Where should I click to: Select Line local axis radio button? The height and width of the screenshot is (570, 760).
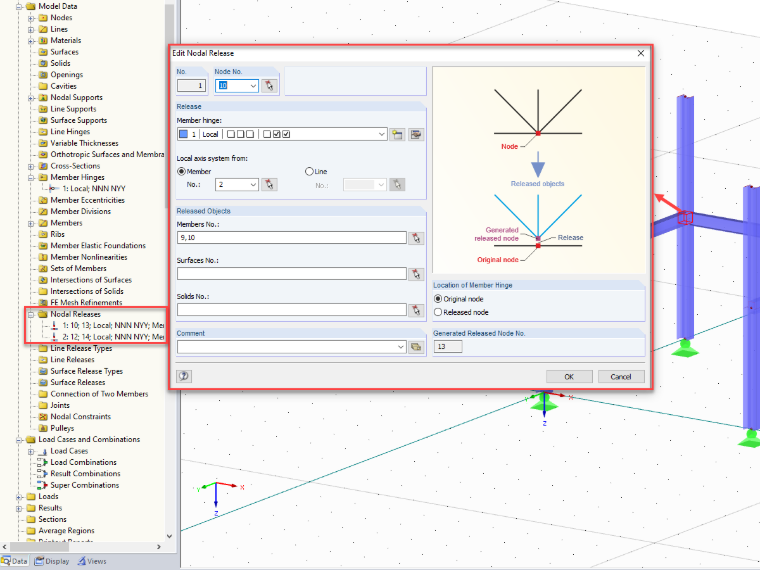point(309,172)
